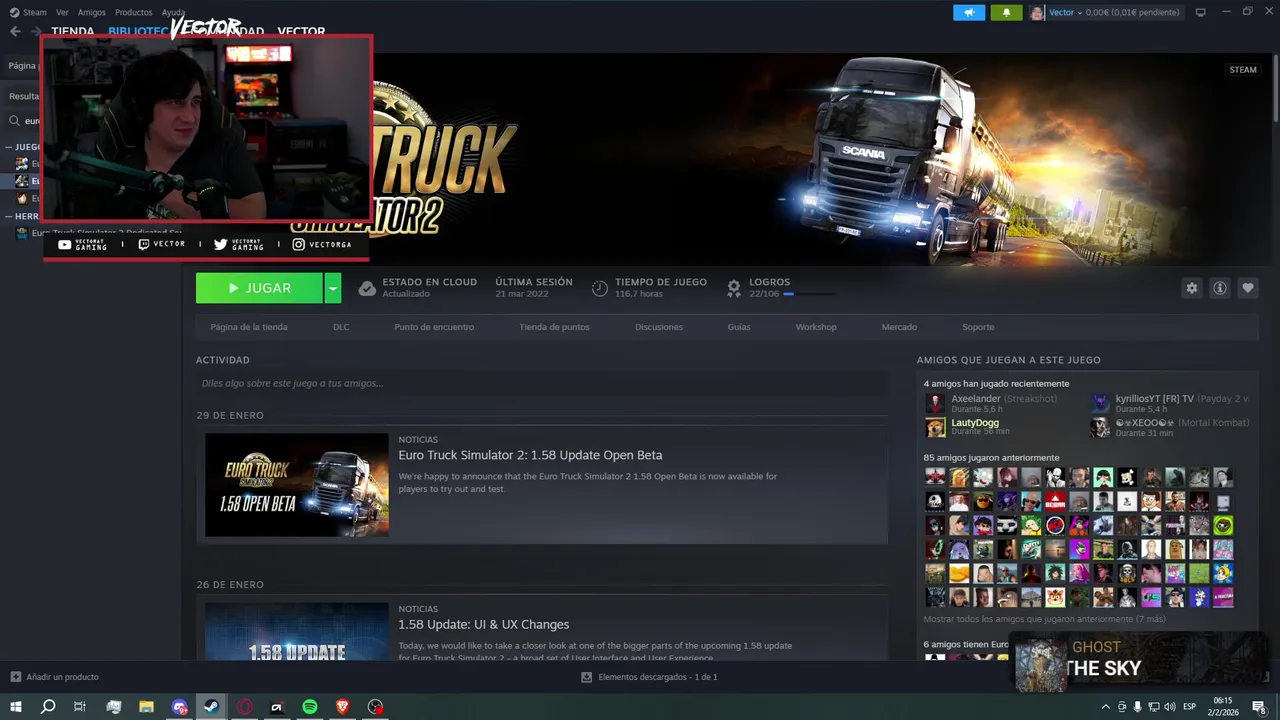
Task: Open Task View on the taskbar
Action: click(x=80, y=707)
